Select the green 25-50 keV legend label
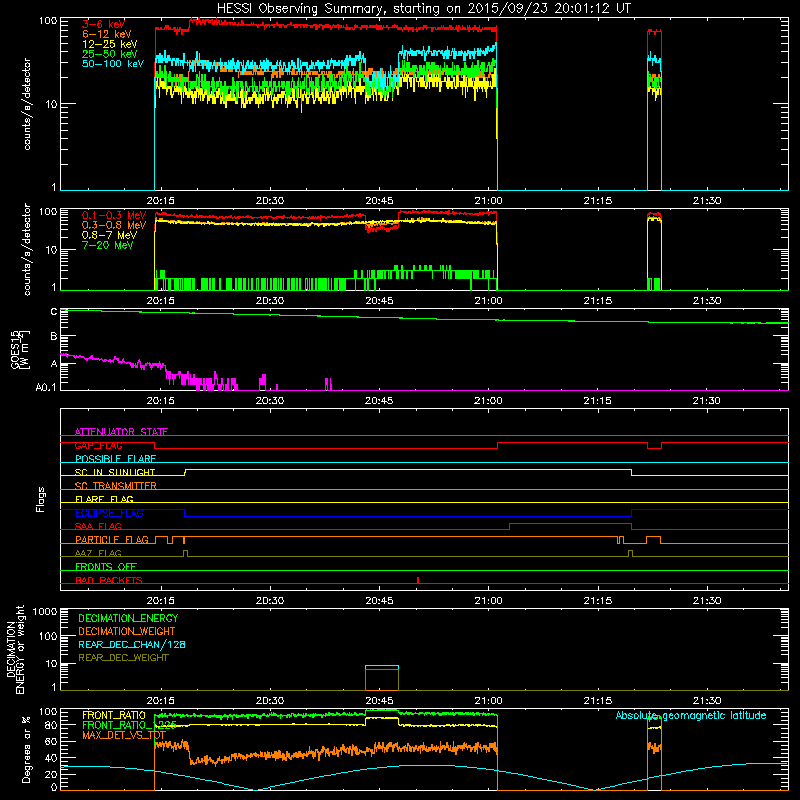 [x=110, y=54]
